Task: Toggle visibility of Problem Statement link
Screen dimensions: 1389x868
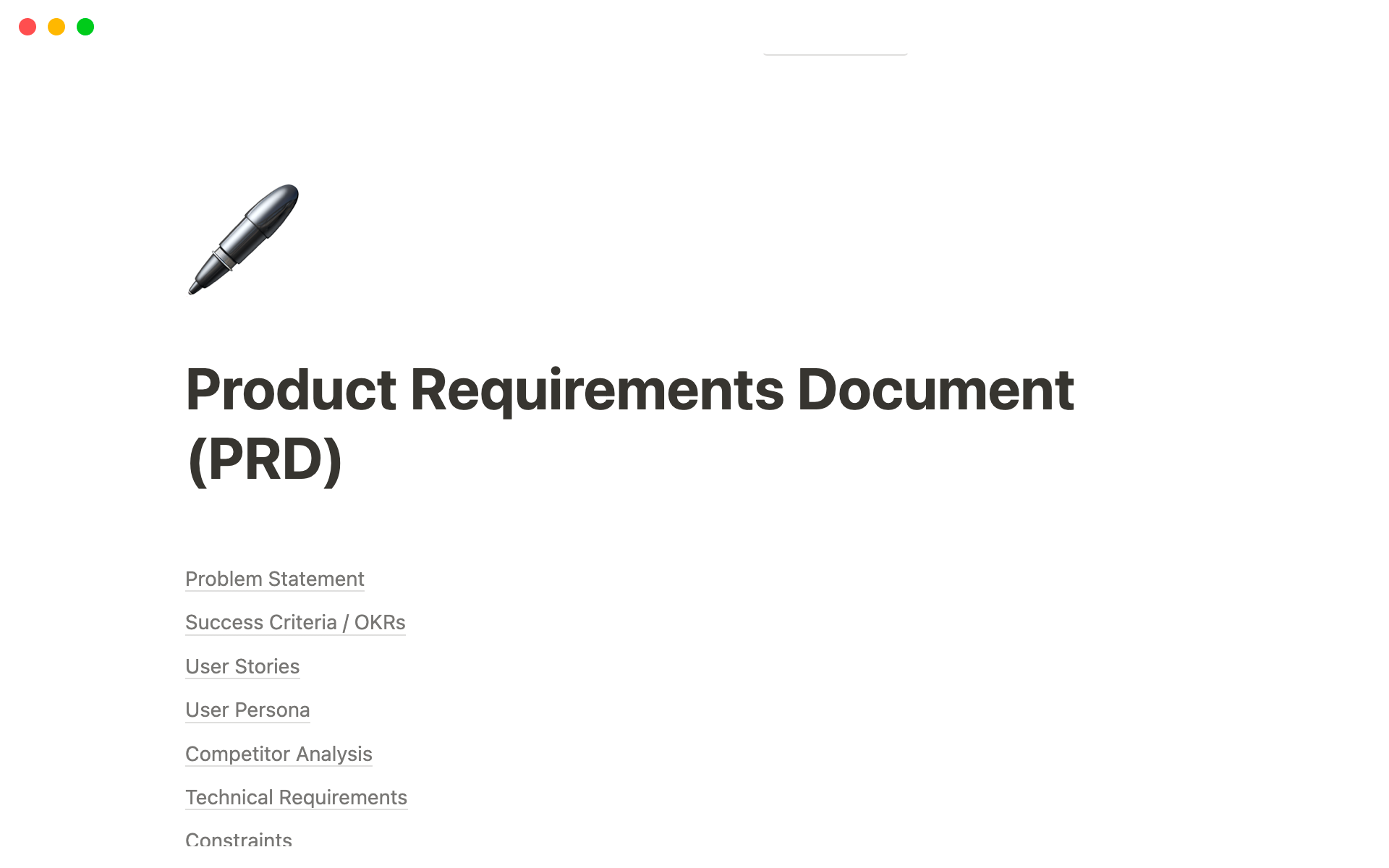Action: tap(274, 578)
